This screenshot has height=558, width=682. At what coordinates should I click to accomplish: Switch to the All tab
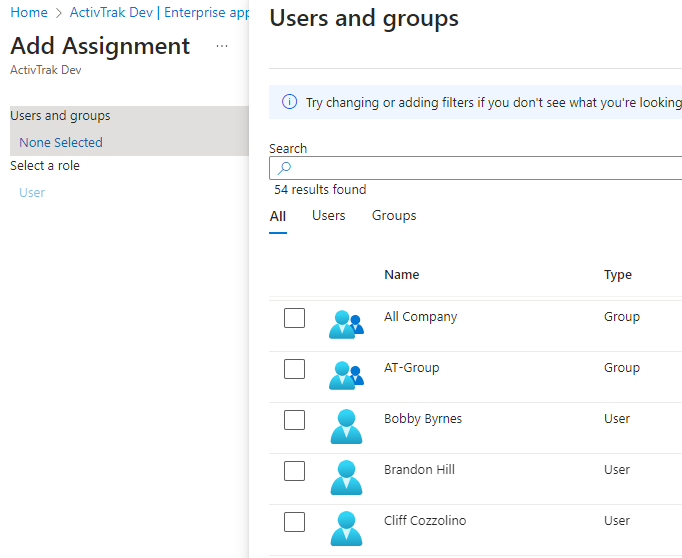click(277, 216)
